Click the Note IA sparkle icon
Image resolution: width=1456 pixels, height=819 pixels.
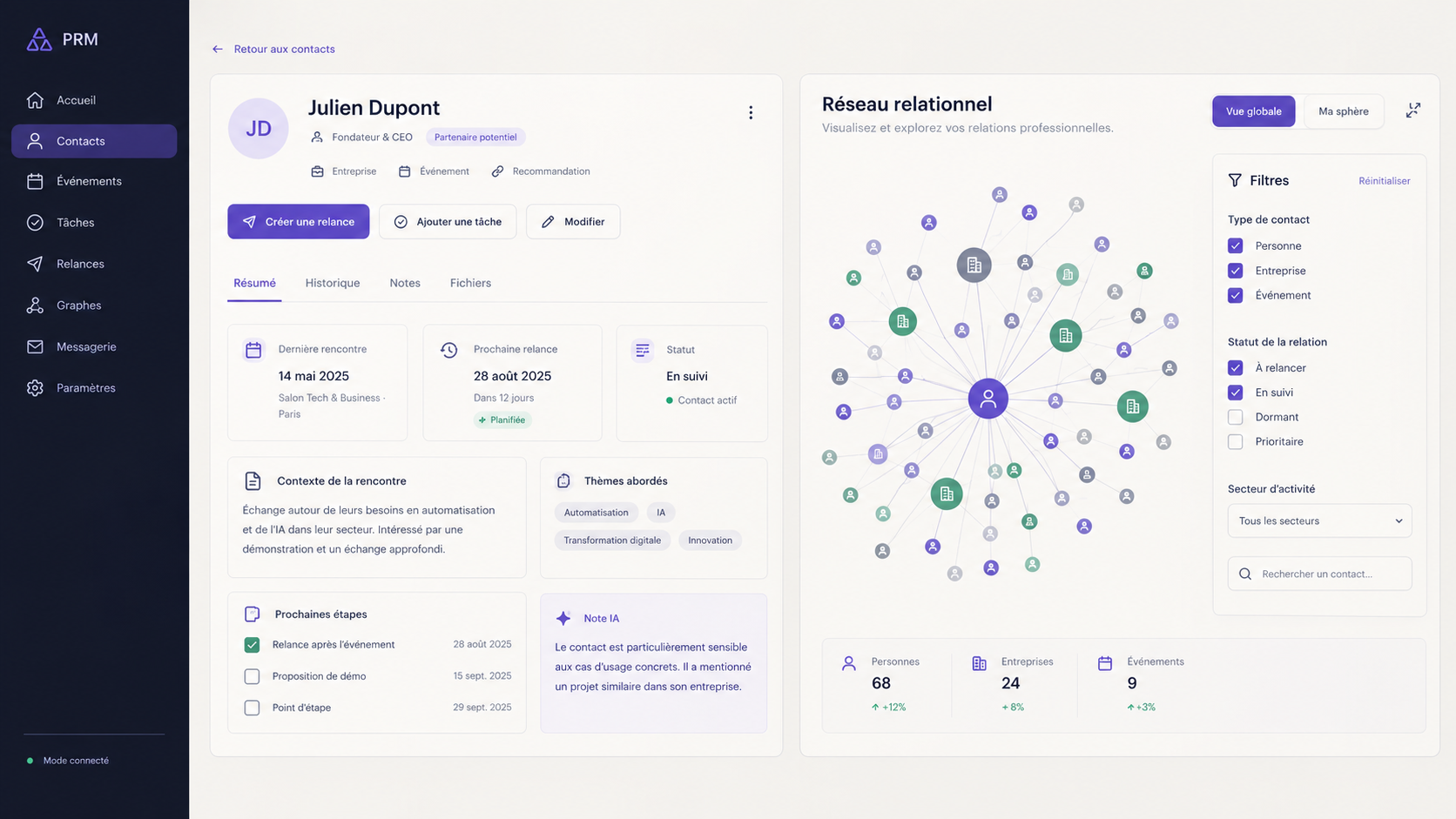pos(563,618)
